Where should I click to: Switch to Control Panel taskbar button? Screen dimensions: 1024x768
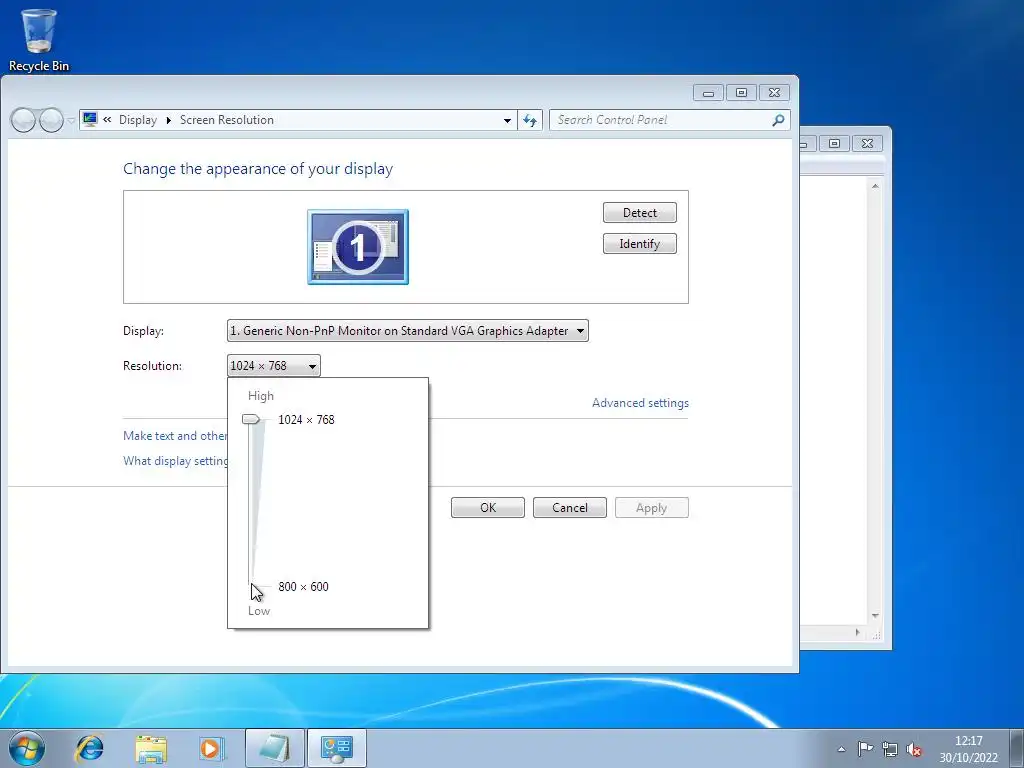(x=337, y=748)
